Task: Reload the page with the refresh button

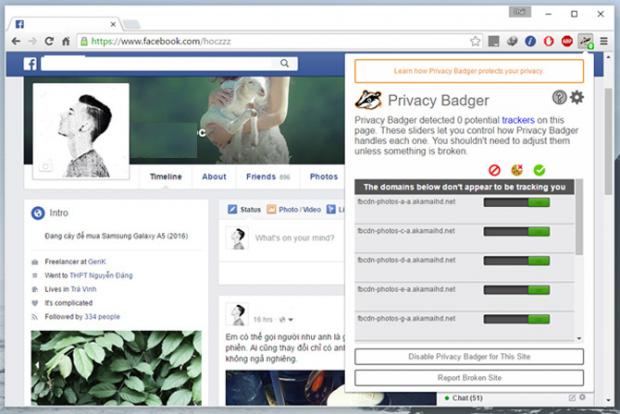Action: pos(48,42)
